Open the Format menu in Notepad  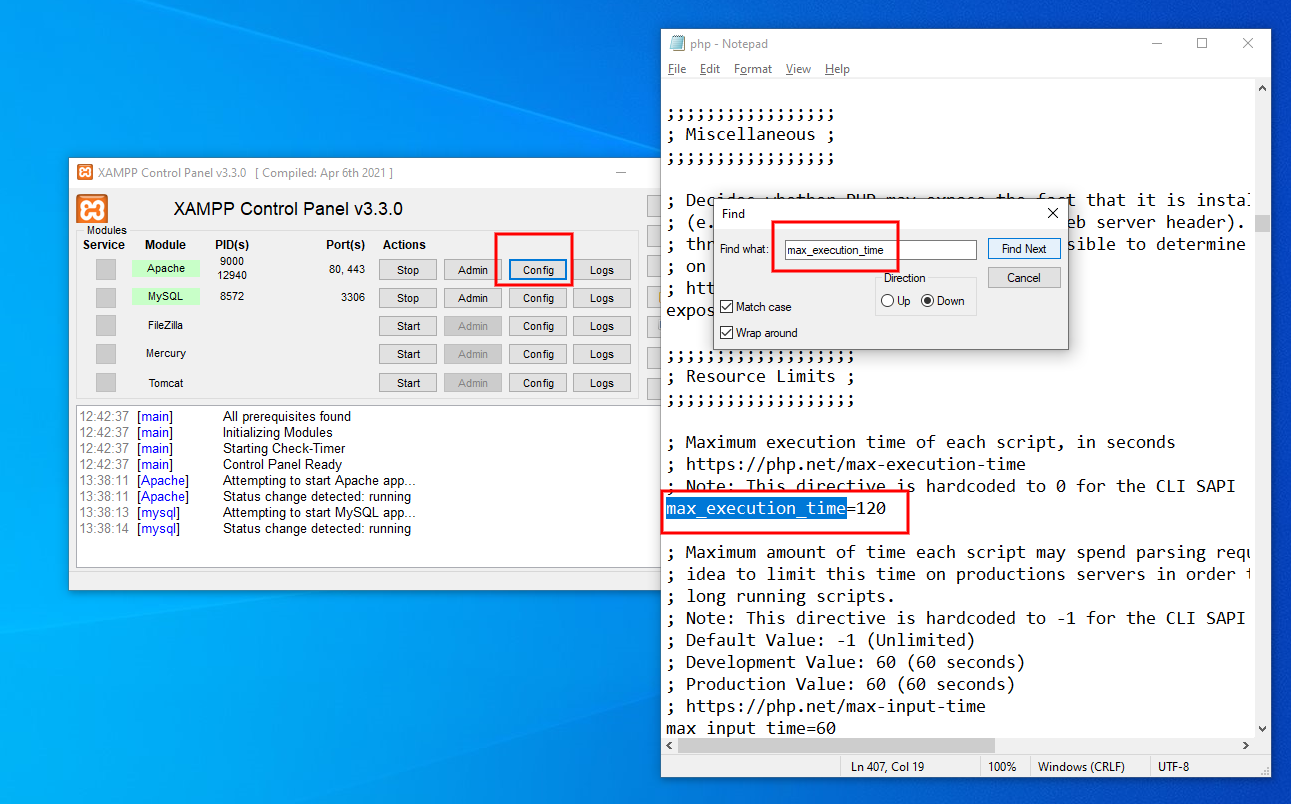pos(752,68)
